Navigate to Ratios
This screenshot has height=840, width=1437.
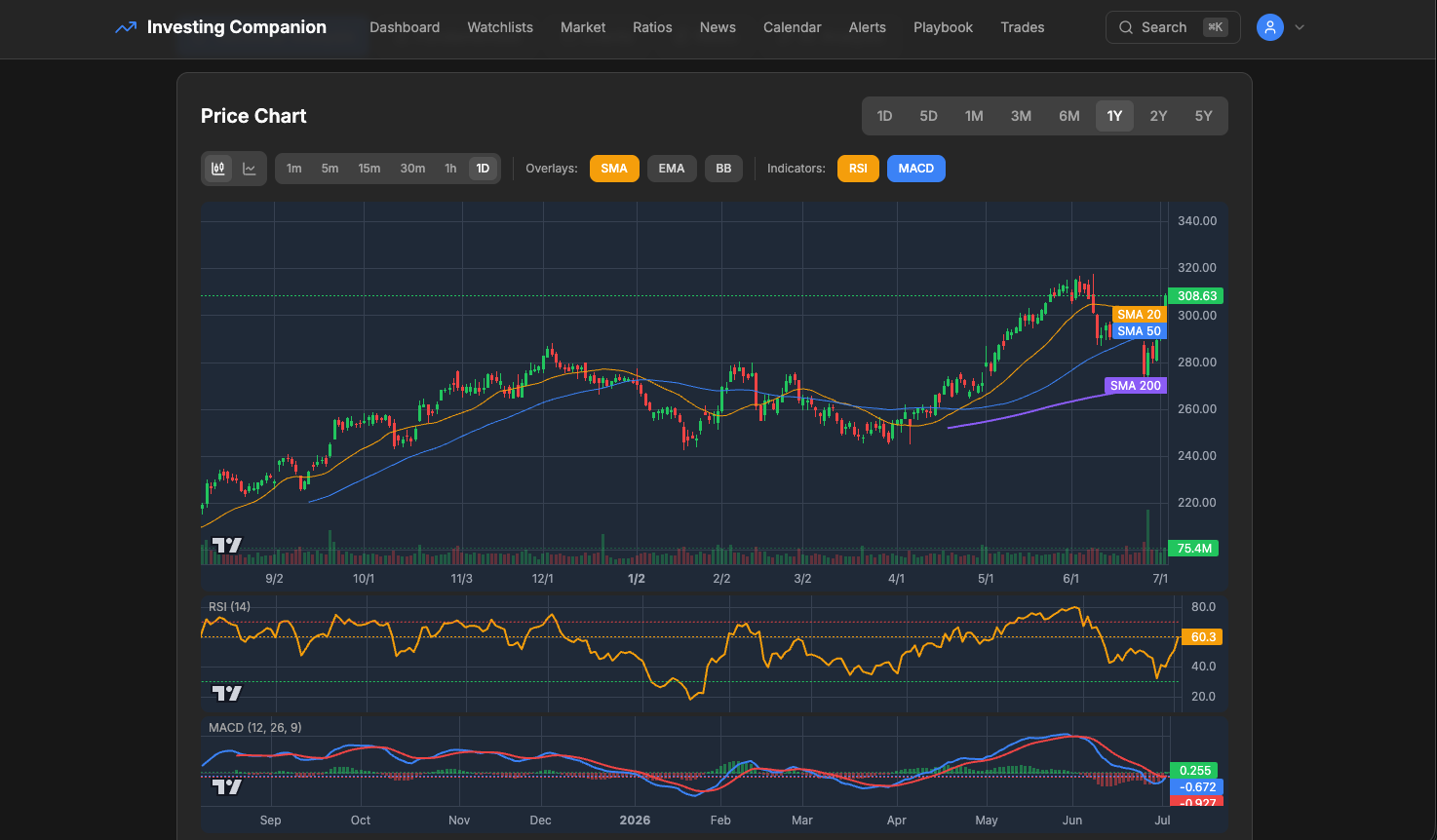[x=652, y=27]
